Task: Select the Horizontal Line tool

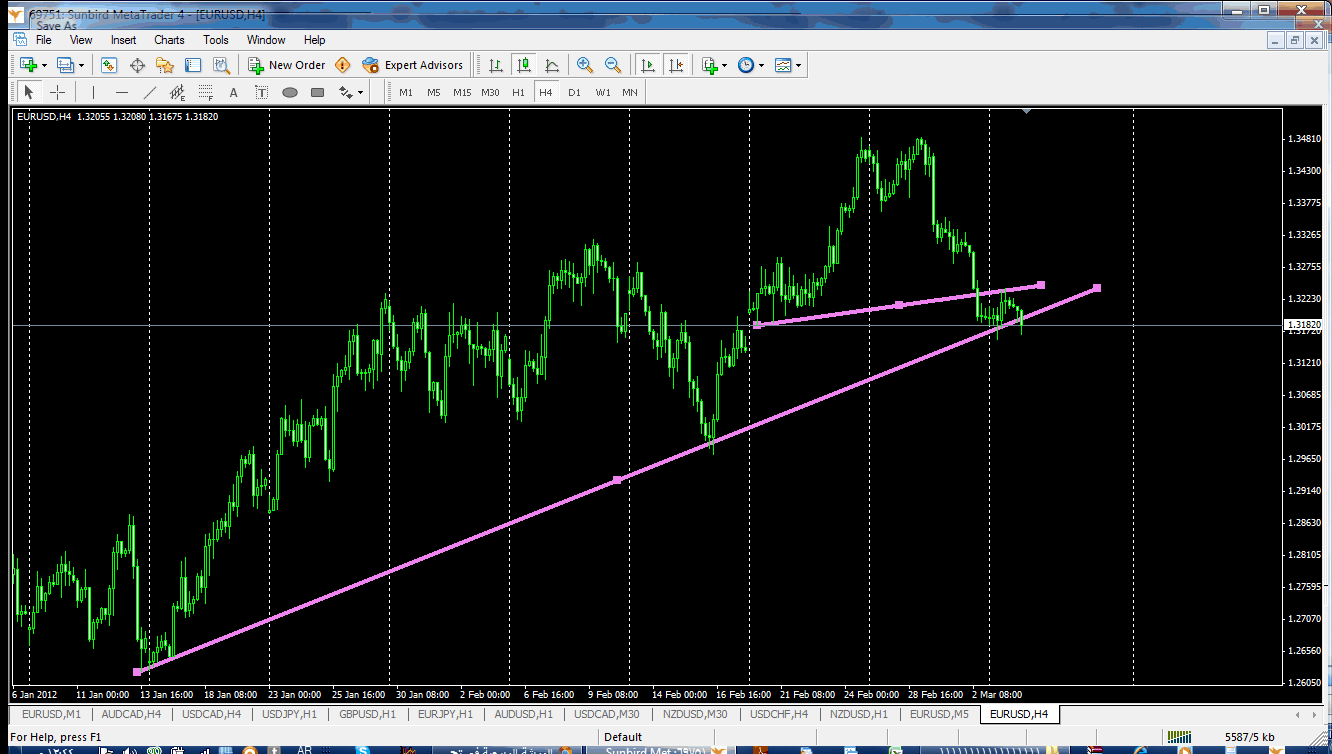Action: pyautogui.click(x=122, y=92)
